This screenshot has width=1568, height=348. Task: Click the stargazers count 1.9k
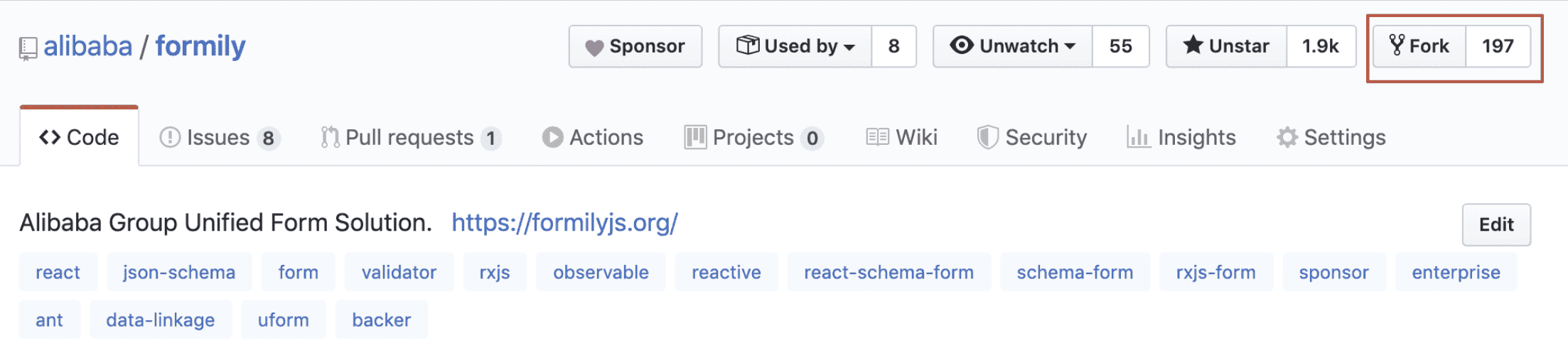pos(1320,46)
